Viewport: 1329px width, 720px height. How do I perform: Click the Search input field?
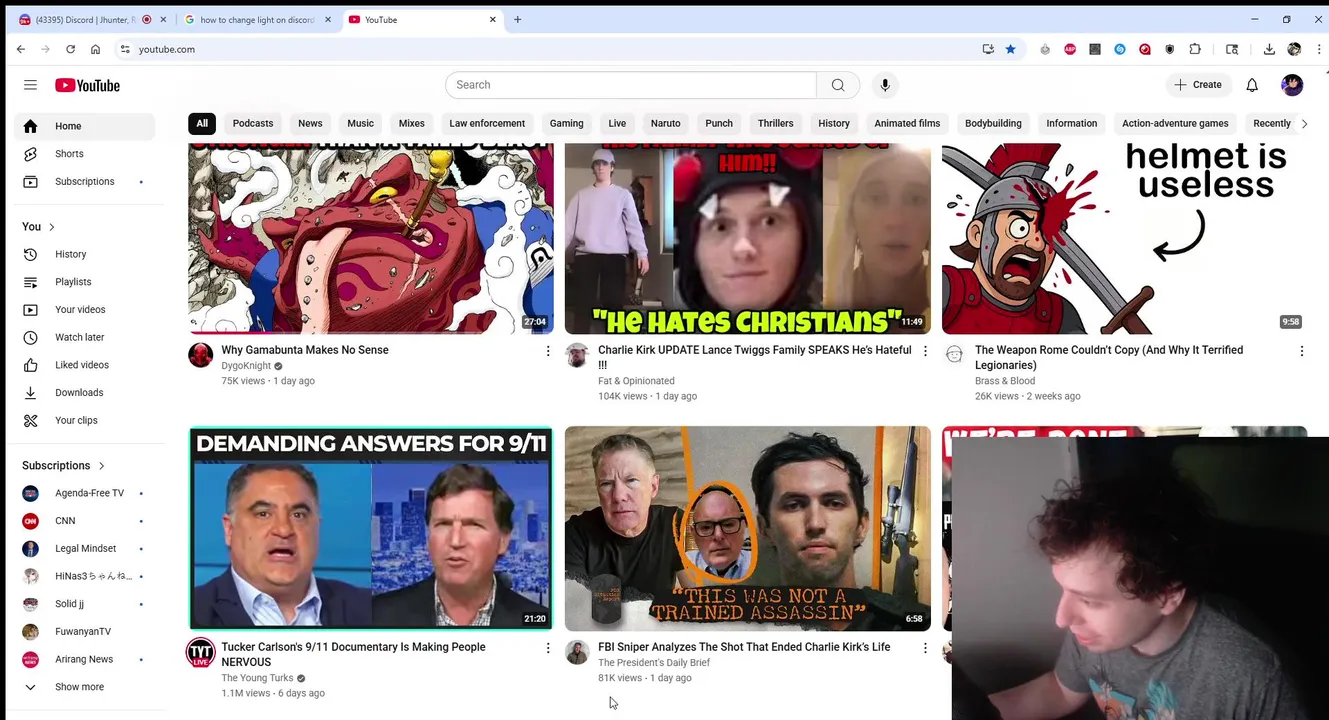coord(631,85)
